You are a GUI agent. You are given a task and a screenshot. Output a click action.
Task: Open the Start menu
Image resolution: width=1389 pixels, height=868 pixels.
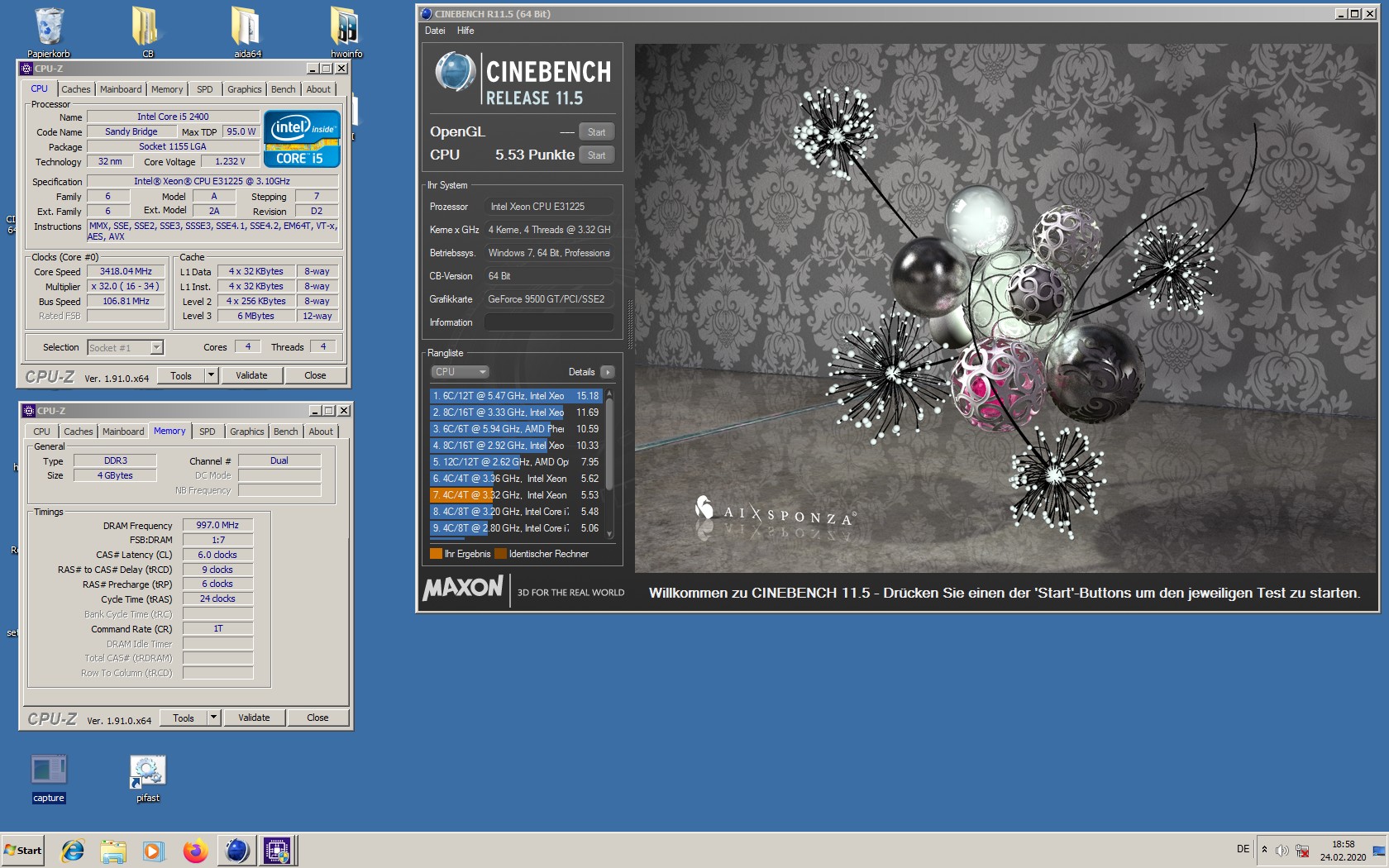[x=23, y=851]
